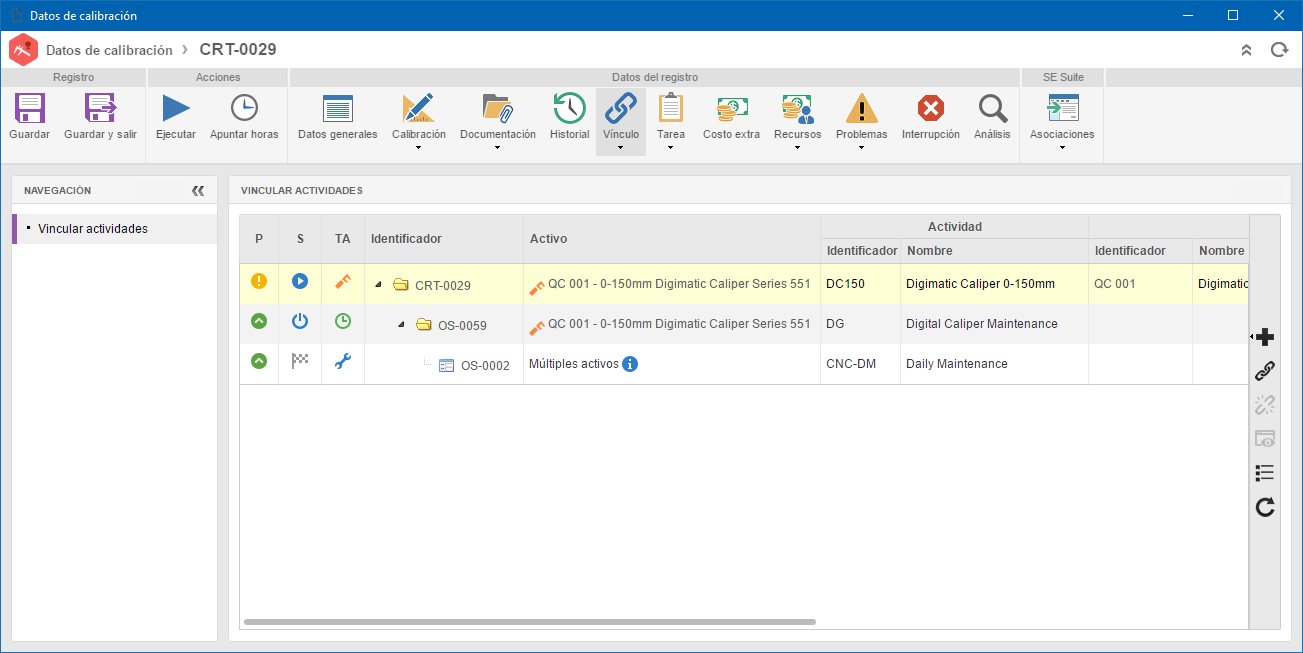
Task: Click the Documentación folder icon
Action: click(497, 108)
